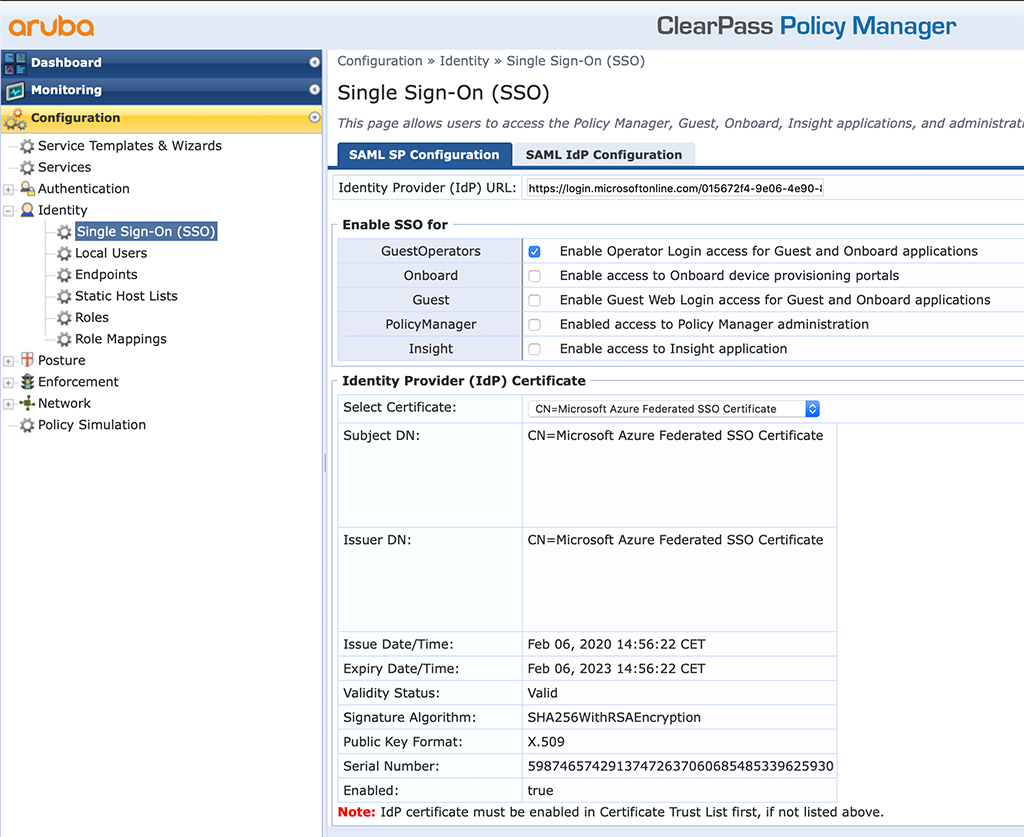1024x837 pixels.
Task: Switch to SAML IdP Configuration tab
Action: (x=604, y=155)
